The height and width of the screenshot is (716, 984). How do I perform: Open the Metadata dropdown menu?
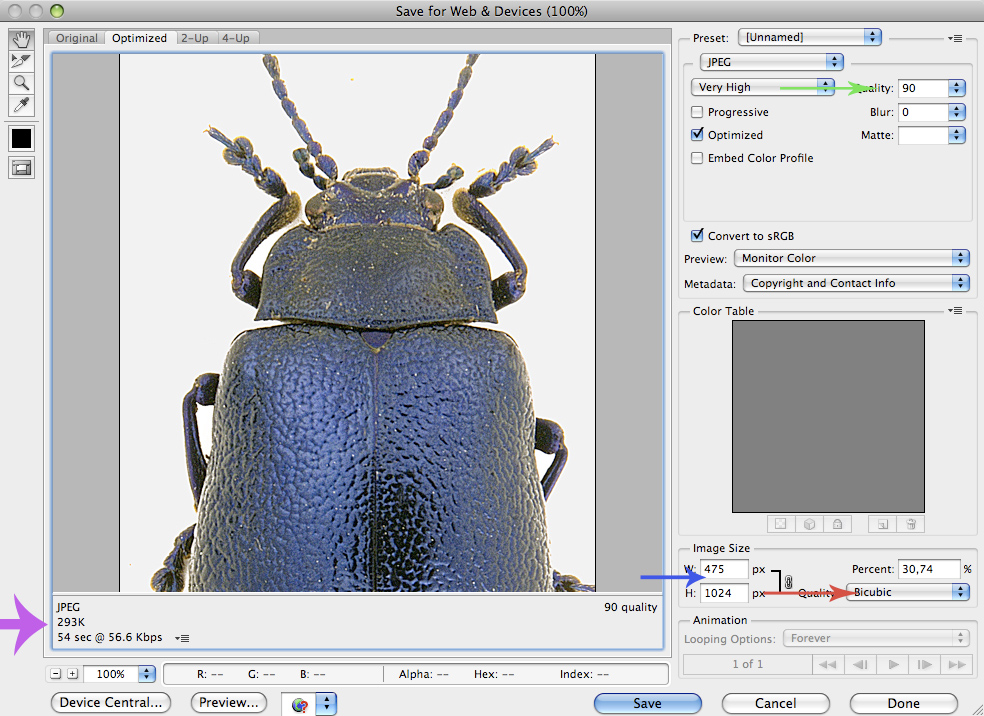click(x=856, y=283)
